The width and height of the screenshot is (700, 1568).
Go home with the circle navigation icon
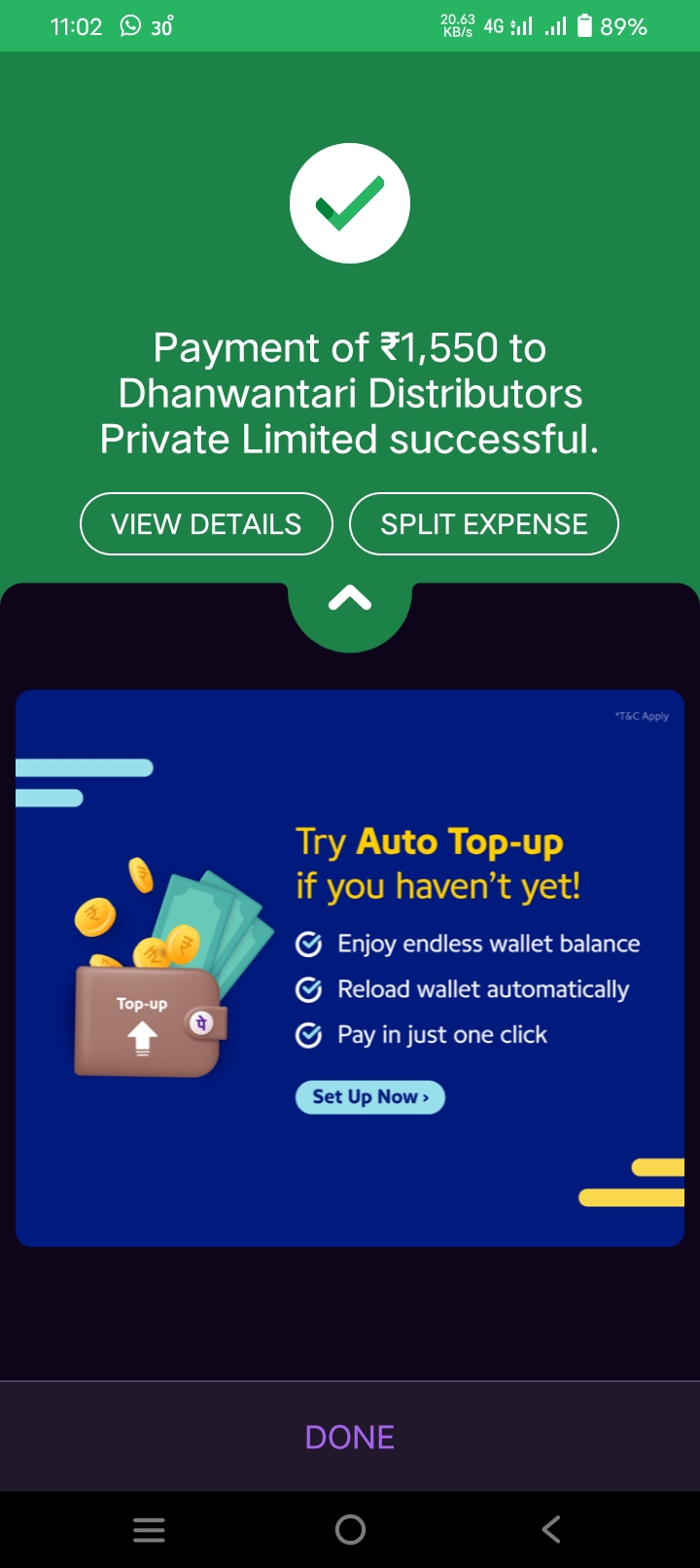[x=350, y=1530]
